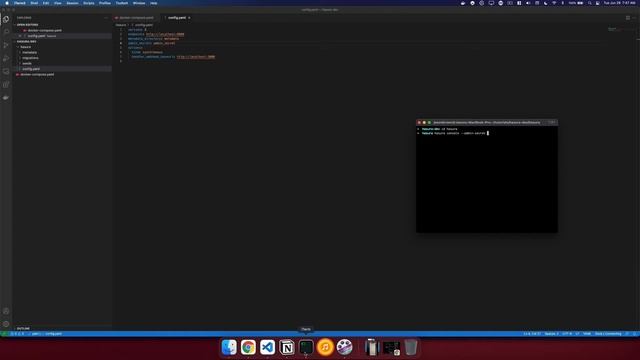The height and width of the screenshot is (360, 640).
Task: Open Explorer panel More Actions ellipsis
Action: (x=106, y=18)
